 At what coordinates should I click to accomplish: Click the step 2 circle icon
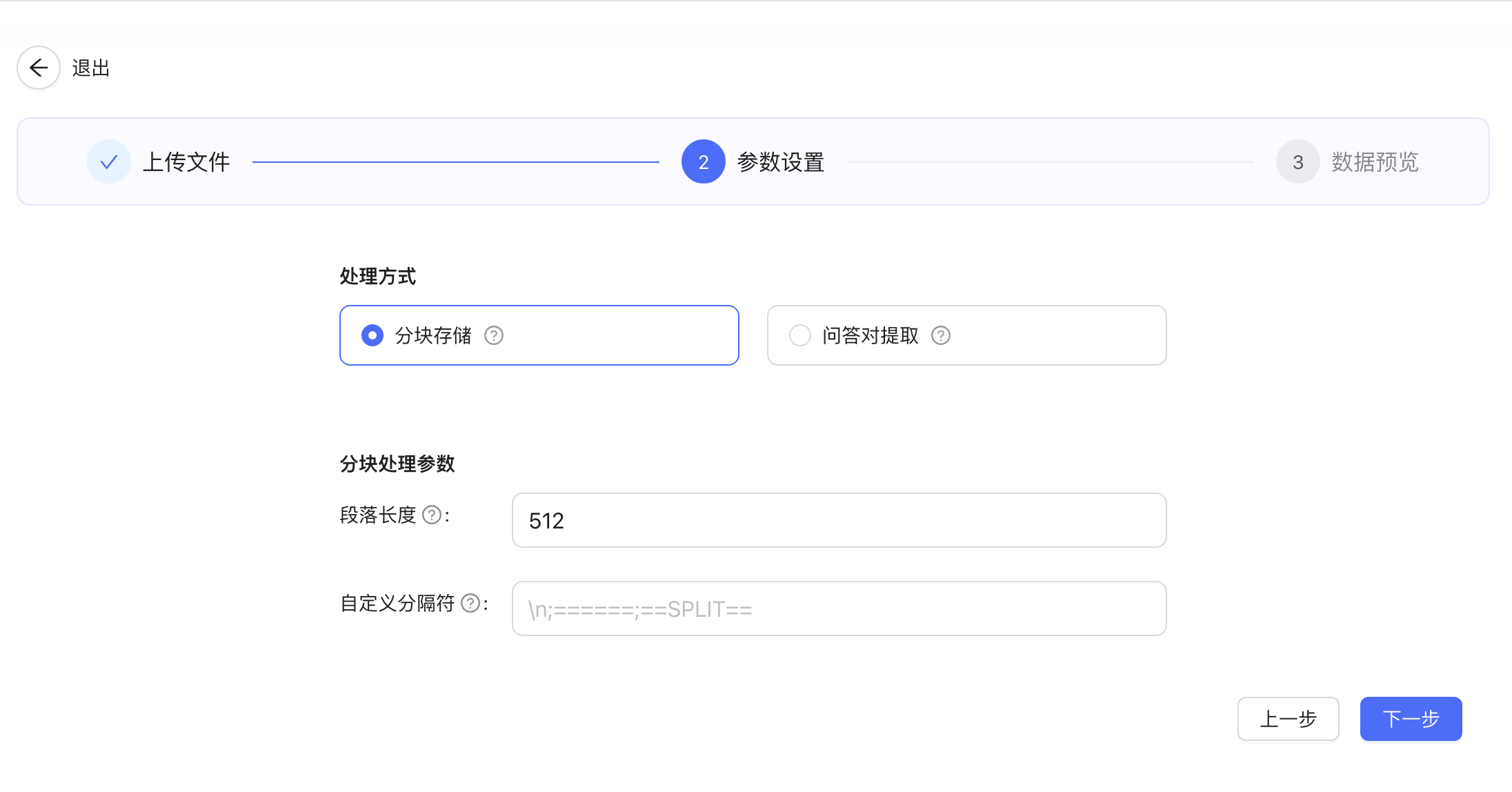point(703,162)
